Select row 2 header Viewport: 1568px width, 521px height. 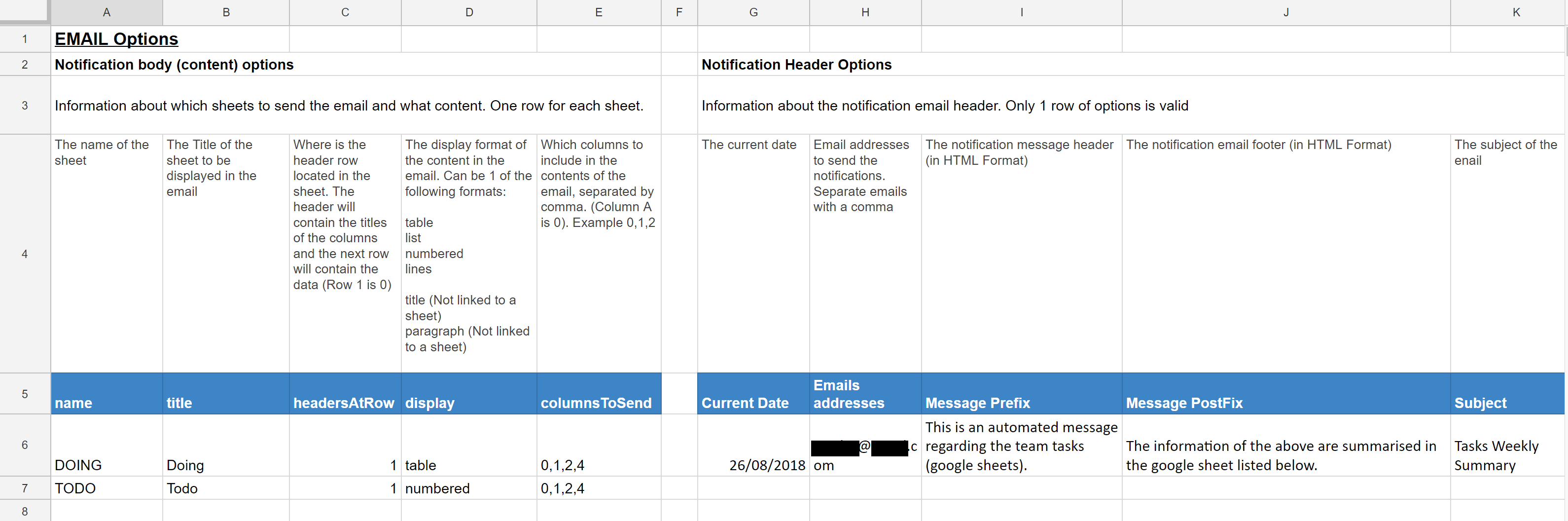click(x=25, y=65)
